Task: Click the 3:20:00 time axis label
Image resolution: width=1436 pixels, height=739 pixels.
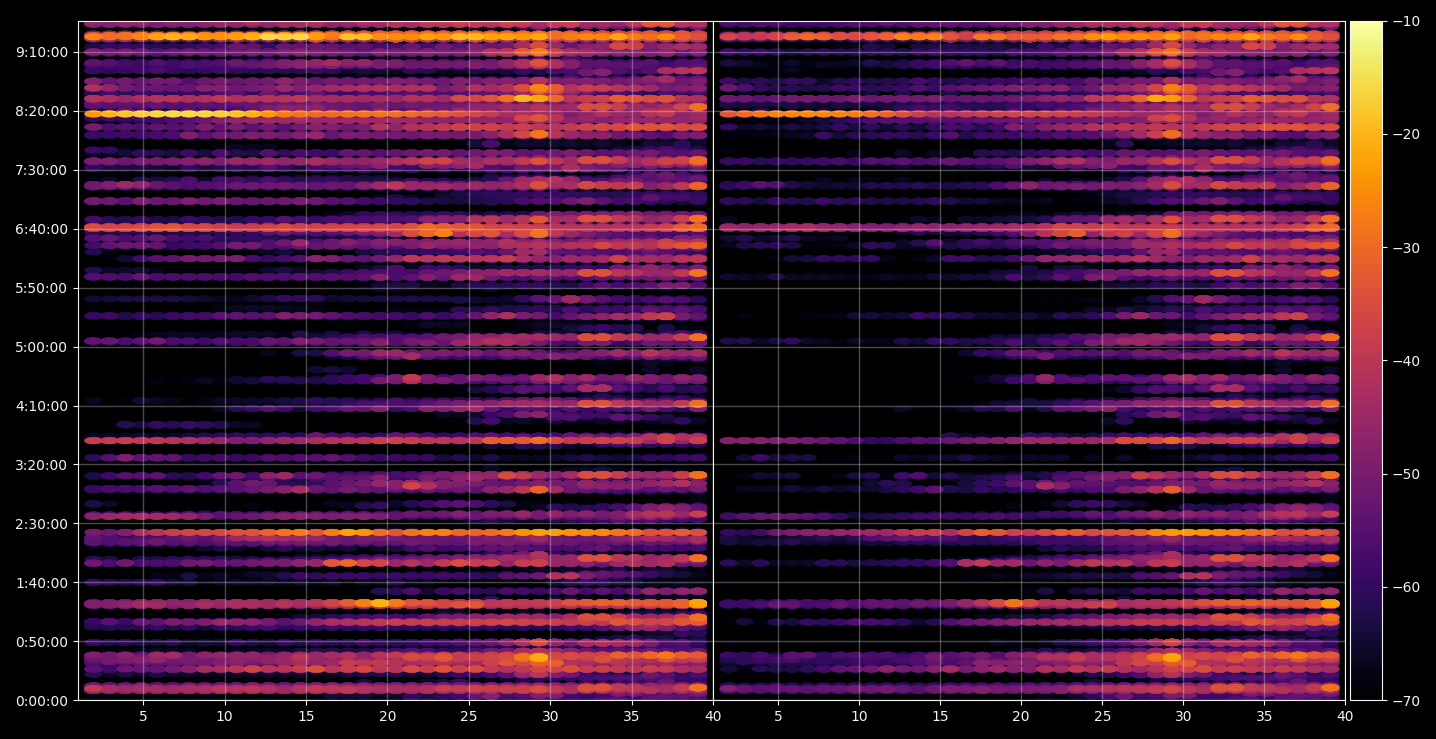Action: pyautogui.click(x=41, y=465)
